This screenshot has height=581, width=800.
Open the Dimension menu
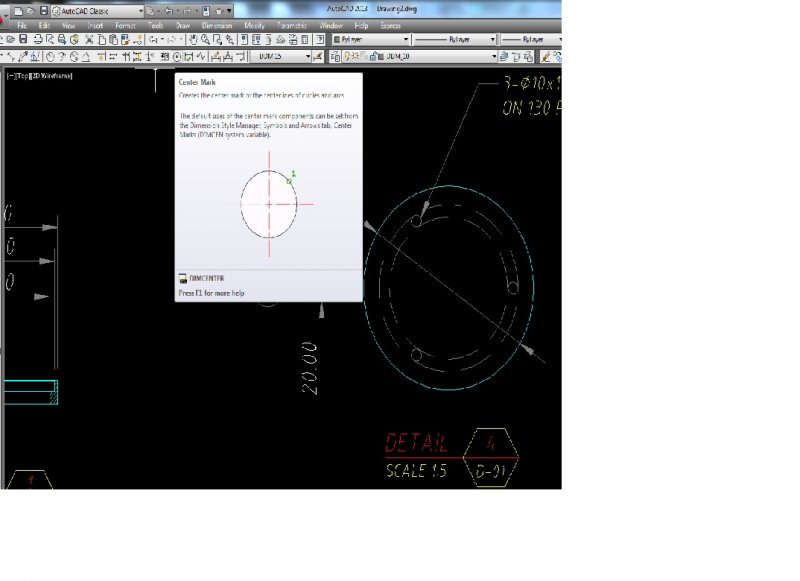click(x=217, y=26)
